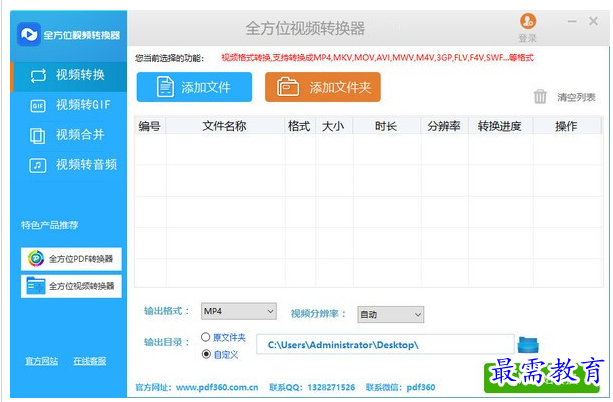Click the music note audio icon
This screenshot has height=402, width=613.
point(38,165)
